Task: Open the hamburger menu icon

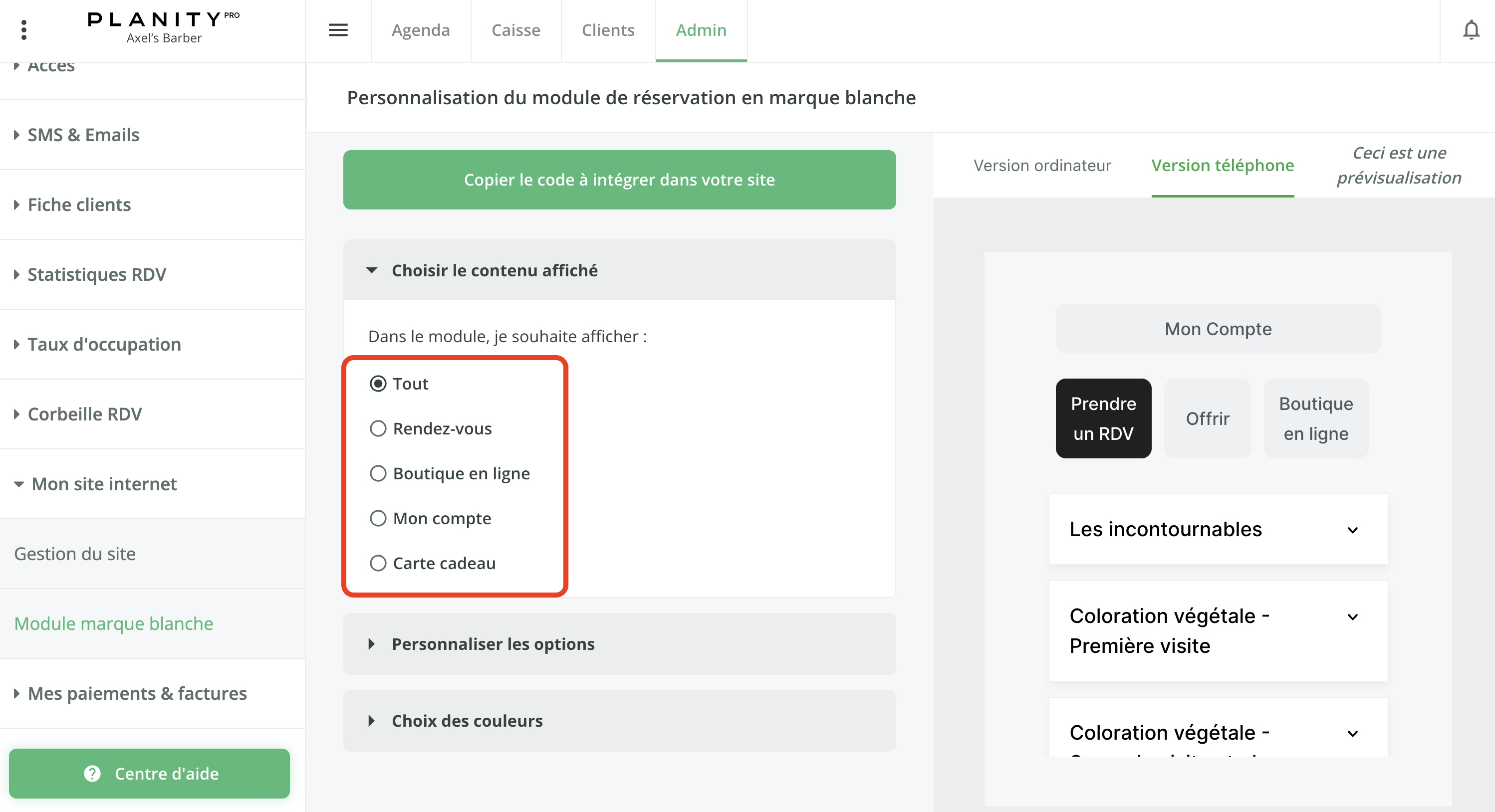Action: click(338, 30)
